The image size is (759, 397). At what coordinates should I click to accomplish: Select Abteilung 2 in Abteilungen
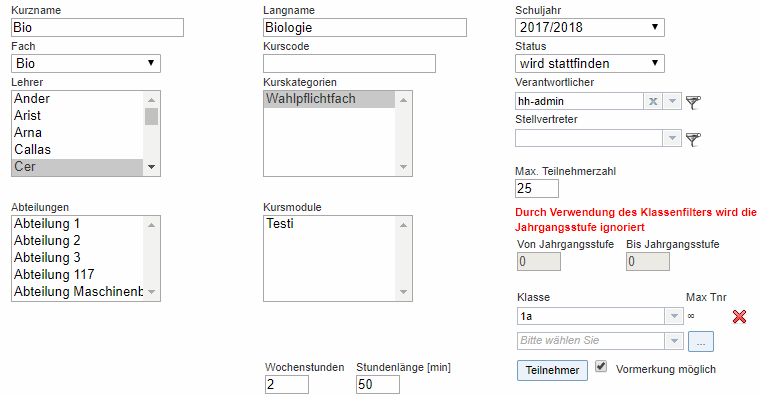coord(77,241)
